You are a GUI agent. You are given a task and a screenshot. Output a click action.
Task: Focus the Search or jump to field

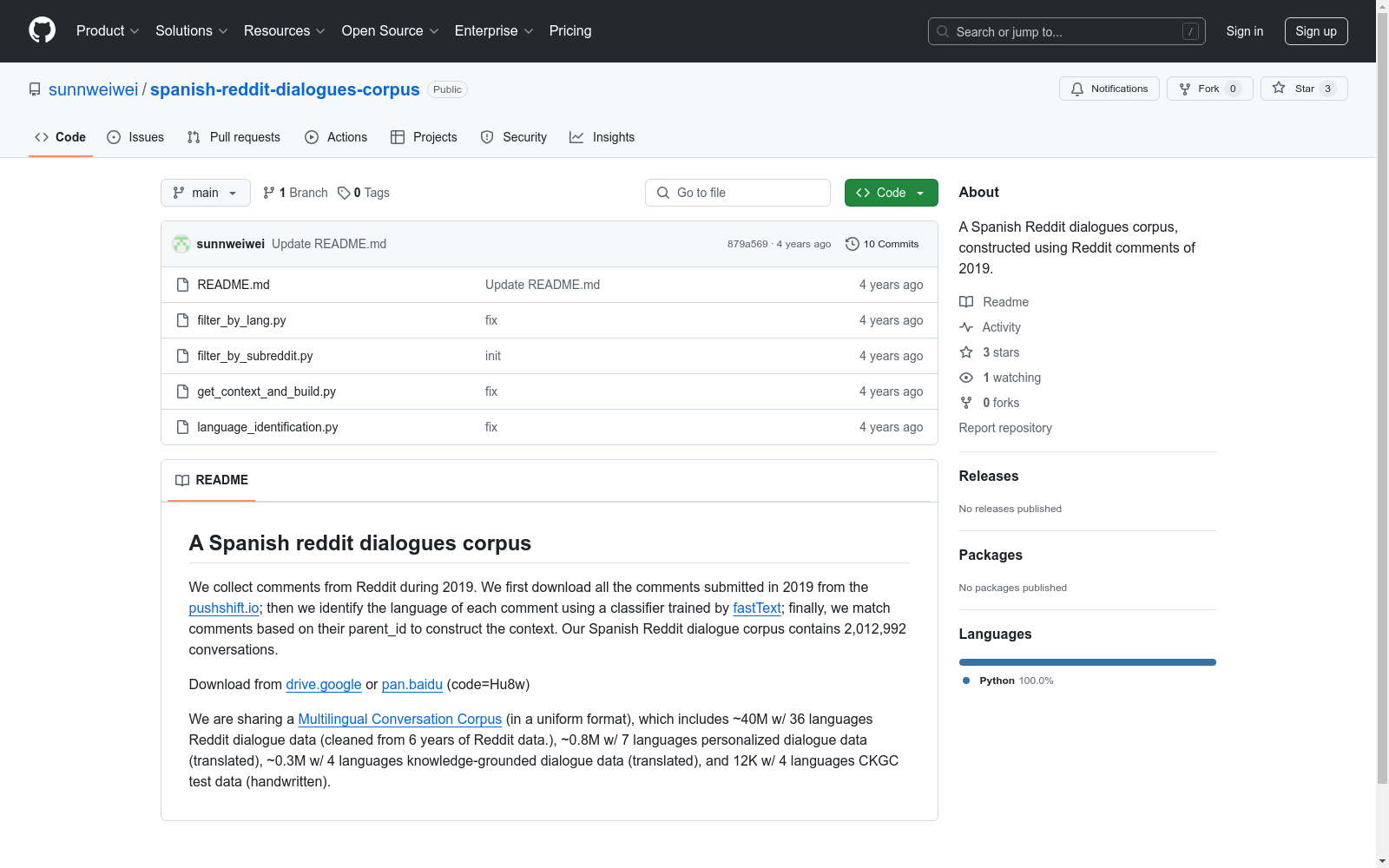(x=1067, y=31)
